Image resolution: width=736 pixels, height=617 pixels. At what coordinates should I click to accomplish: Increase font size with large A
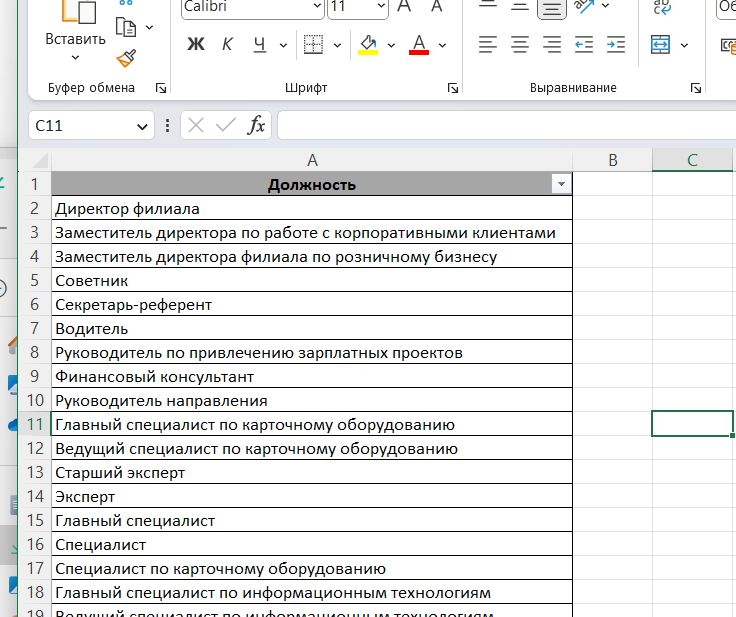click(404, 7)
